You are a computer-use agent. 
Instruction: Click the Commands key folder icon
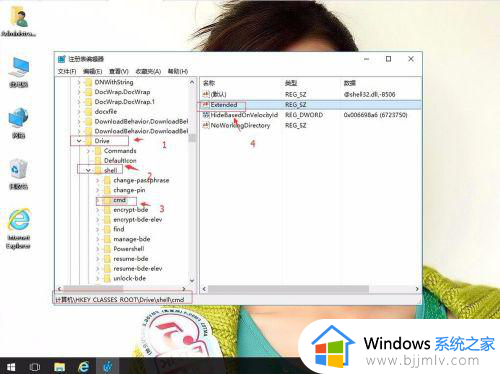pos(98,151)
